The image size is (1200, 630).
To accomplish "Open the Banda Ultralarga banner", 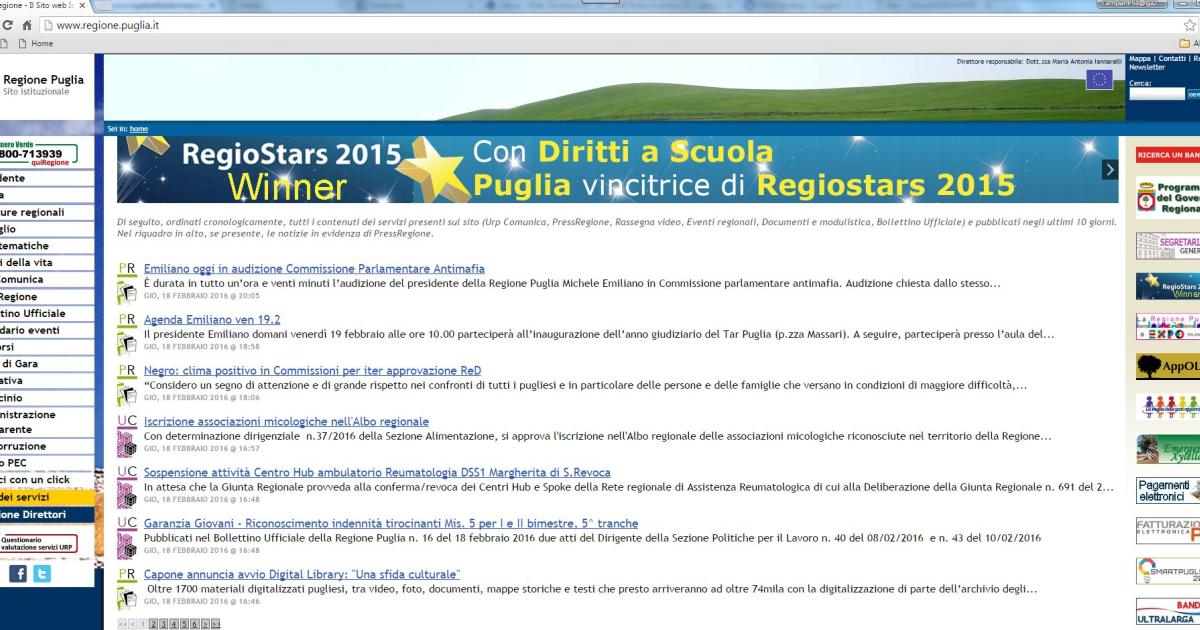I will point(1168,611).
